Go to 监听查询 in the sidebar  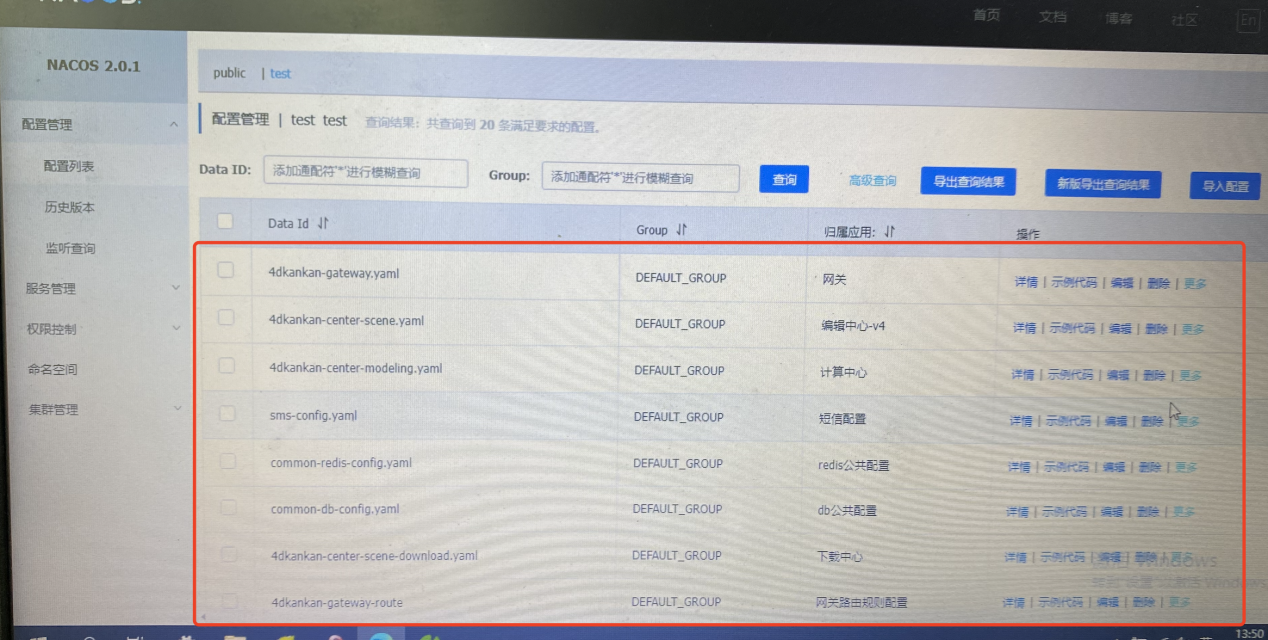(70, 249)
